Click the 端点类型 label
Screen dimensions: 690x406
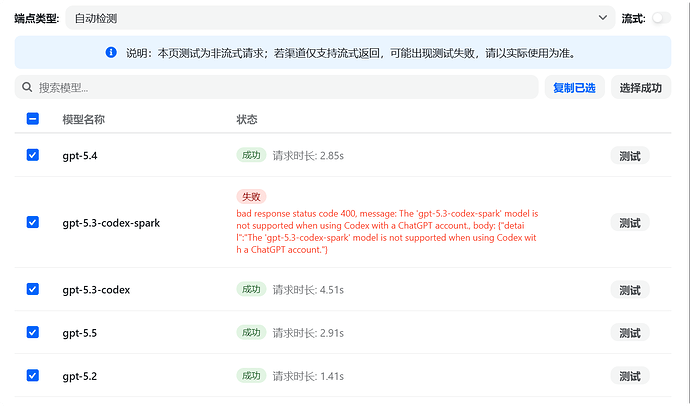(x=37, y=18)
